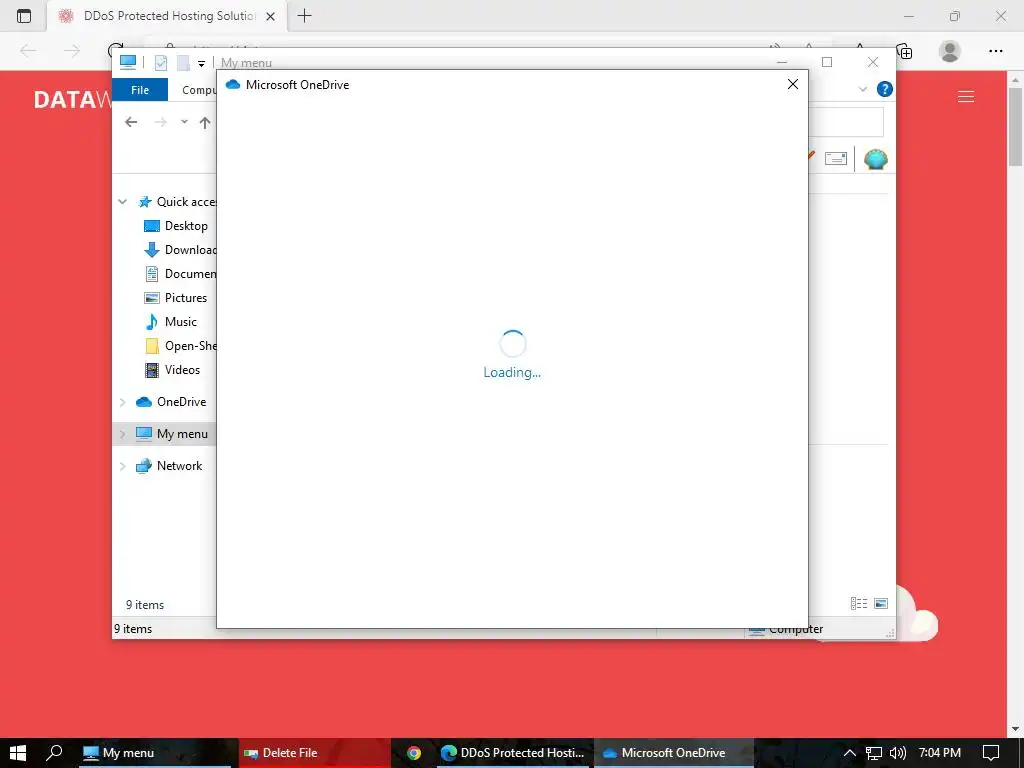This screenshot has height=768, width=1024.
Task: Open Google Chrome from taskbar
Action: tap(413, 753)
